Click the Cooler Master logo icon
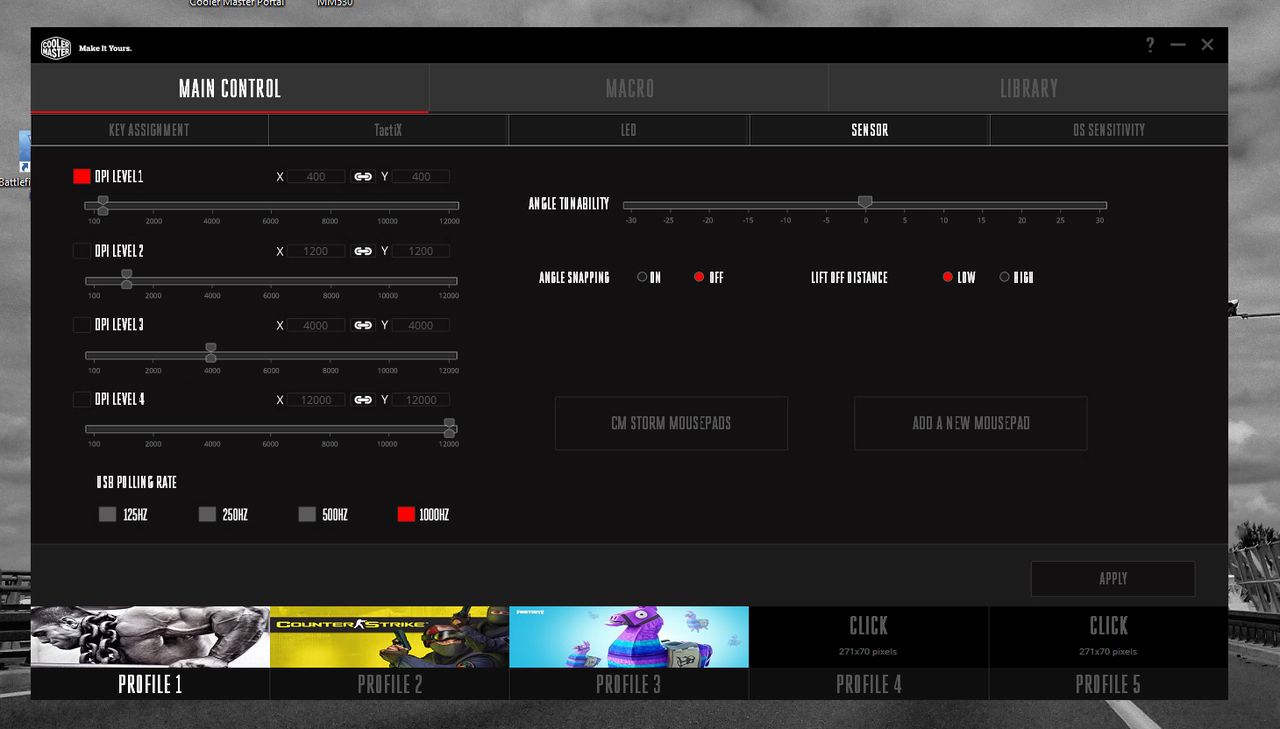Screen dimensions: 1280x729 click(x=56, y=47)
